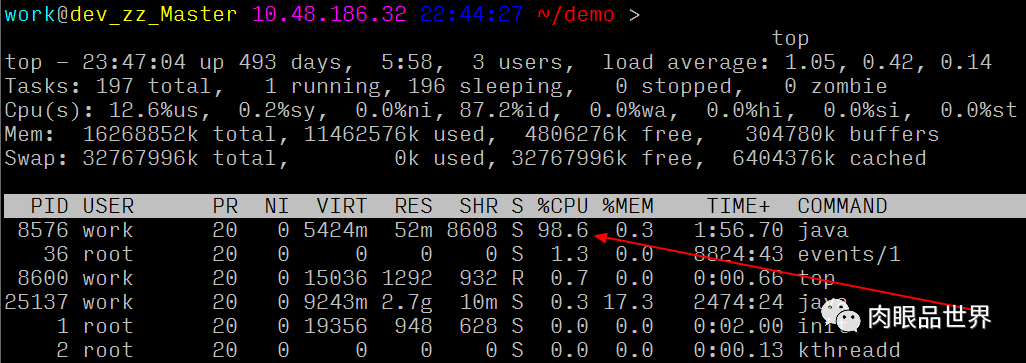Select the COMMAND column header
Viewport: 1026px width, 363px height.
pyautogui.click(x=842, y=206)
